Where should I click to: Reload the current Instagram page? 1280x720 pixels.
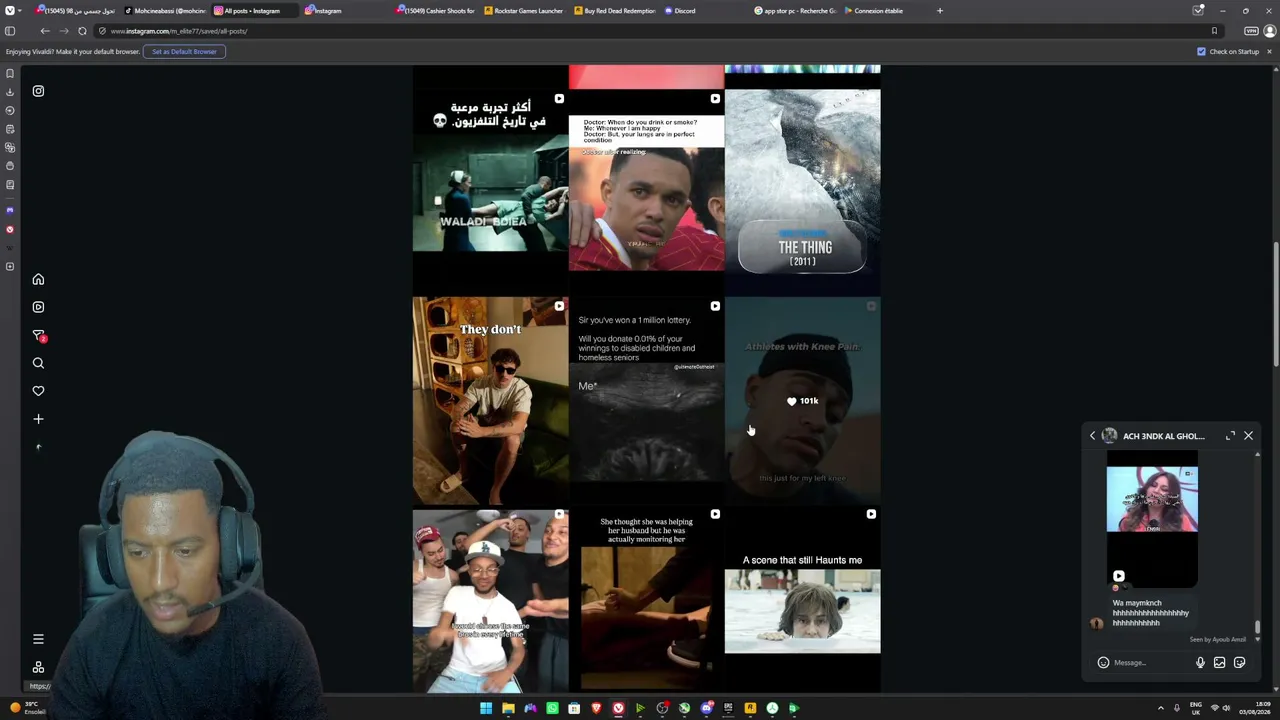tap(82, 31)
